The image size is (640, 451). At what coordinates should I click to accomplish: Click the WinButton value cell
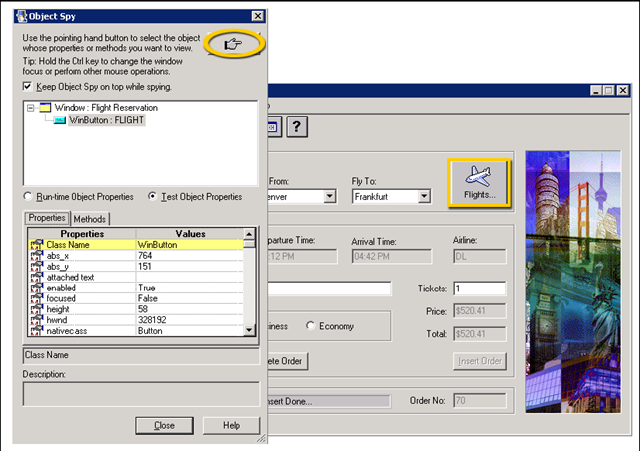(190, 244)
